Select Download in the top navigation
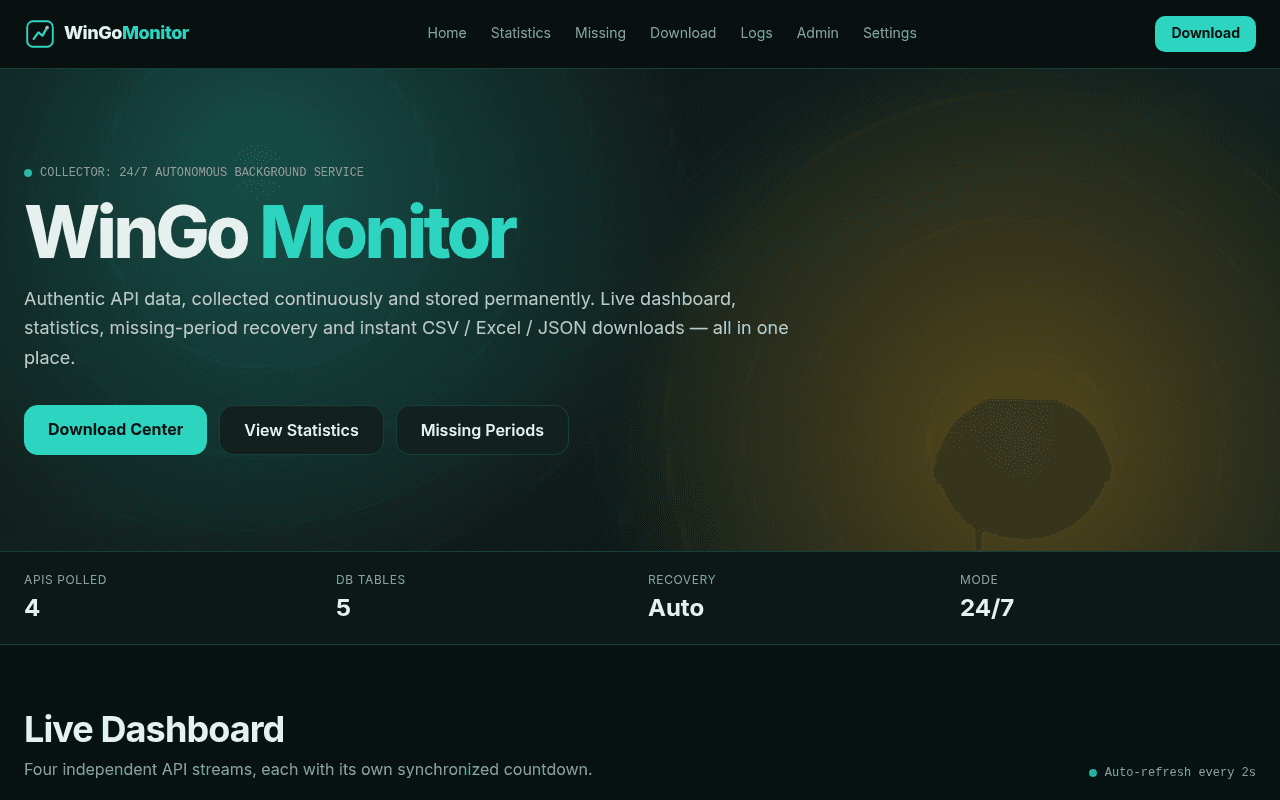This screenshot has width=1280, height=800. pyautogui.click(x=683, y=33)
